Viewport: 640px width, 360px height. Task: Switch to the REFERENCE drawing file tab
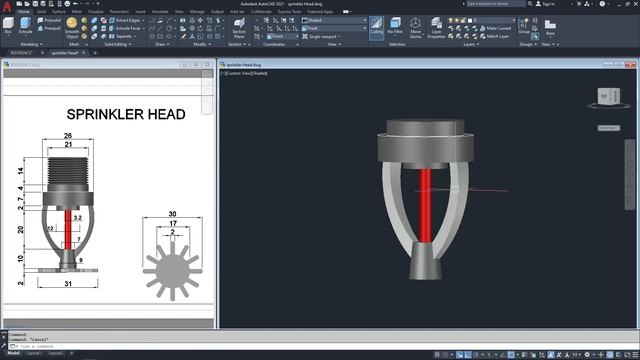point(21,53)
